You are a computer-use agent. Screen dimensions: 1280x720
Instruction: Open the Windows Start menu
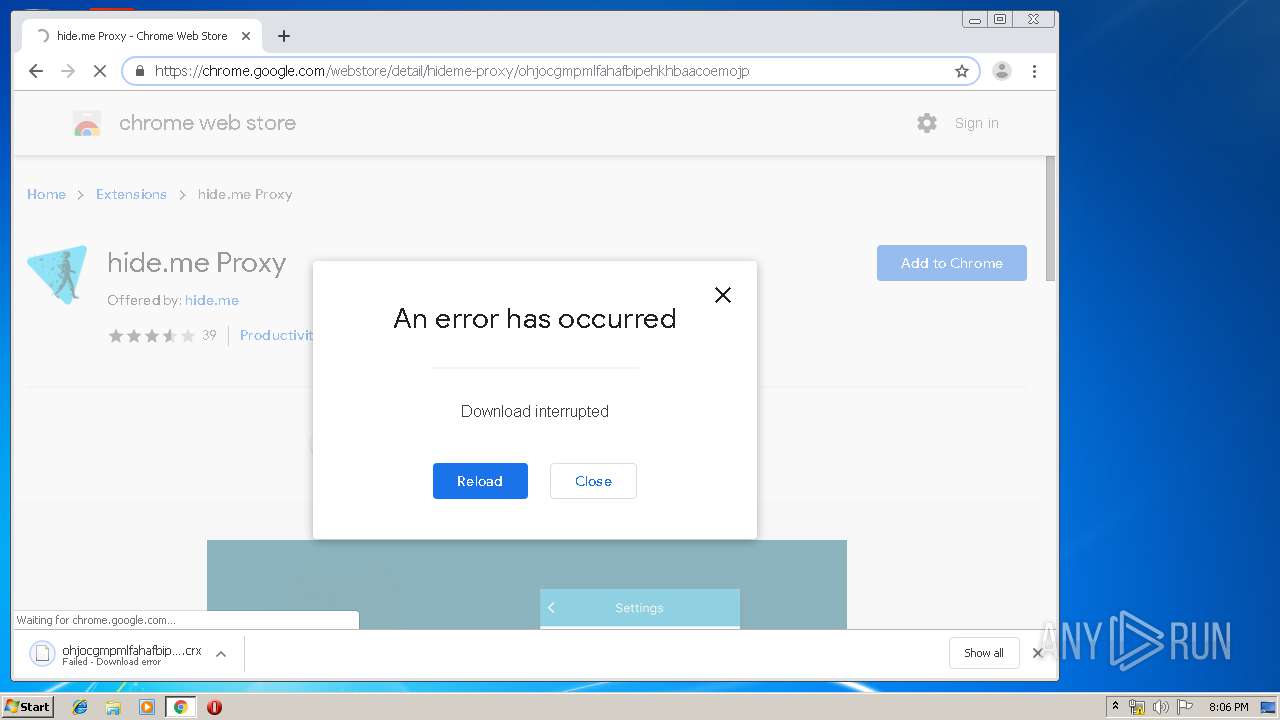click(28, 707)
